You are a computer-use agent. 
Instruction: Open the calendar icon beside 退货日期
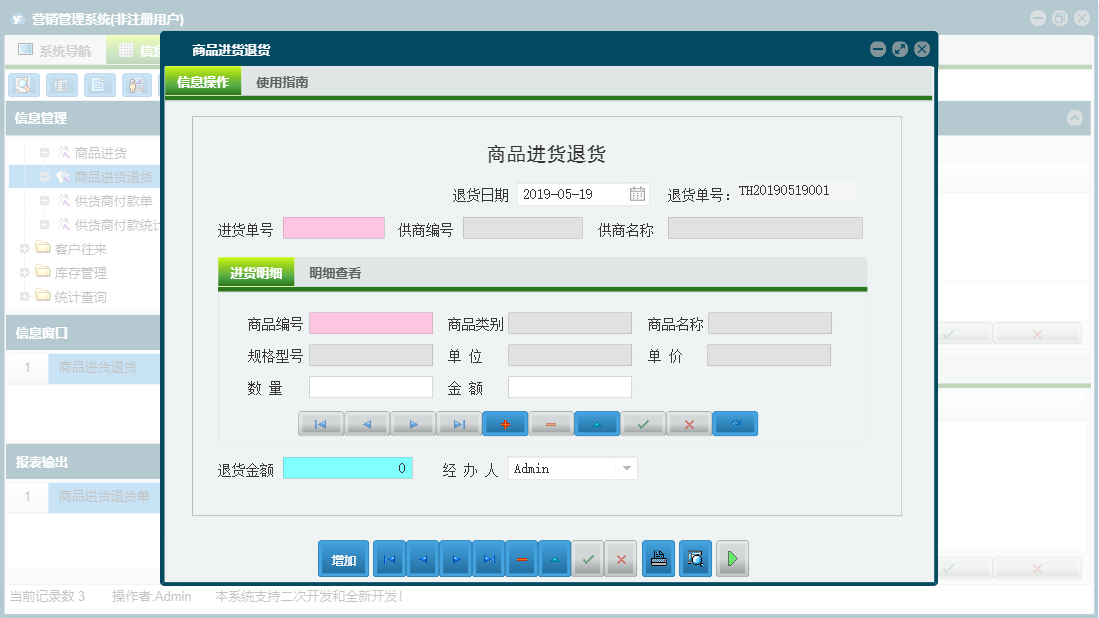[637, 192]
